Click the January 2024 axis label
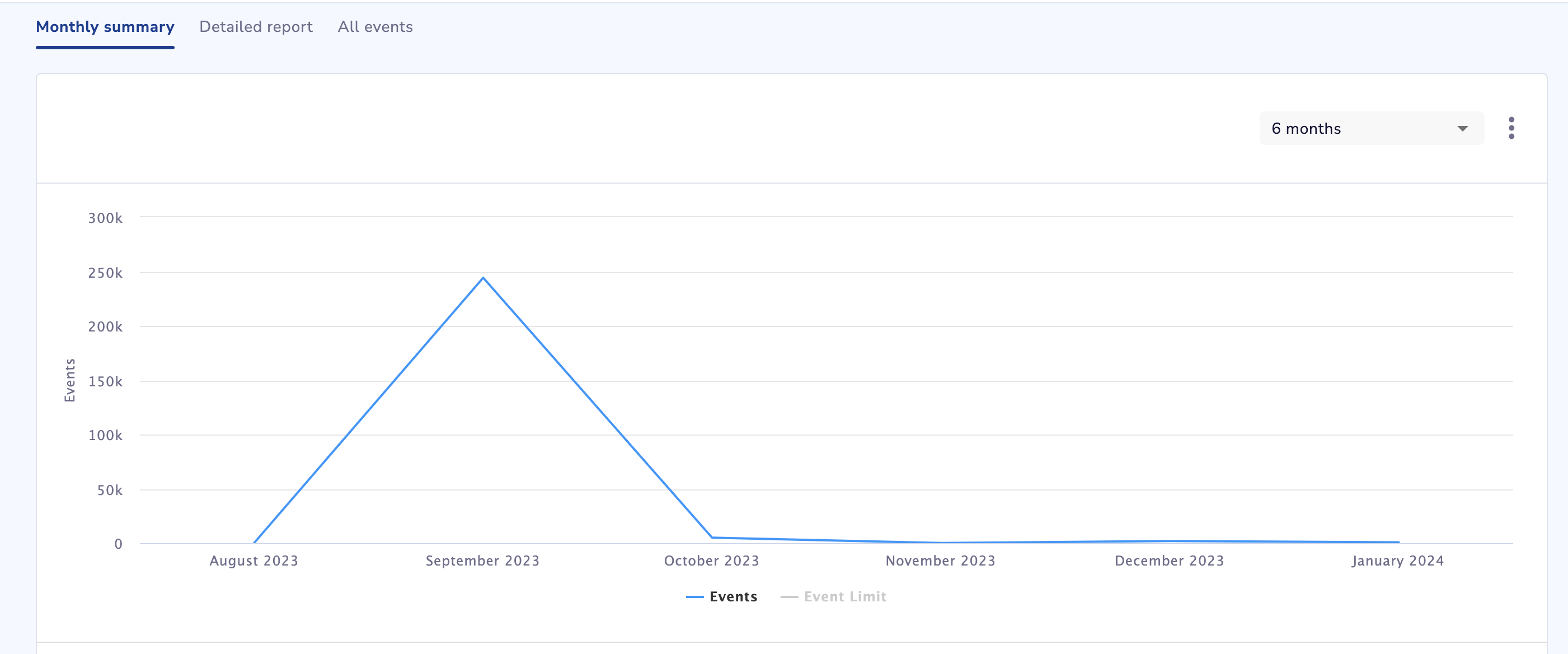 [1397, 561]
